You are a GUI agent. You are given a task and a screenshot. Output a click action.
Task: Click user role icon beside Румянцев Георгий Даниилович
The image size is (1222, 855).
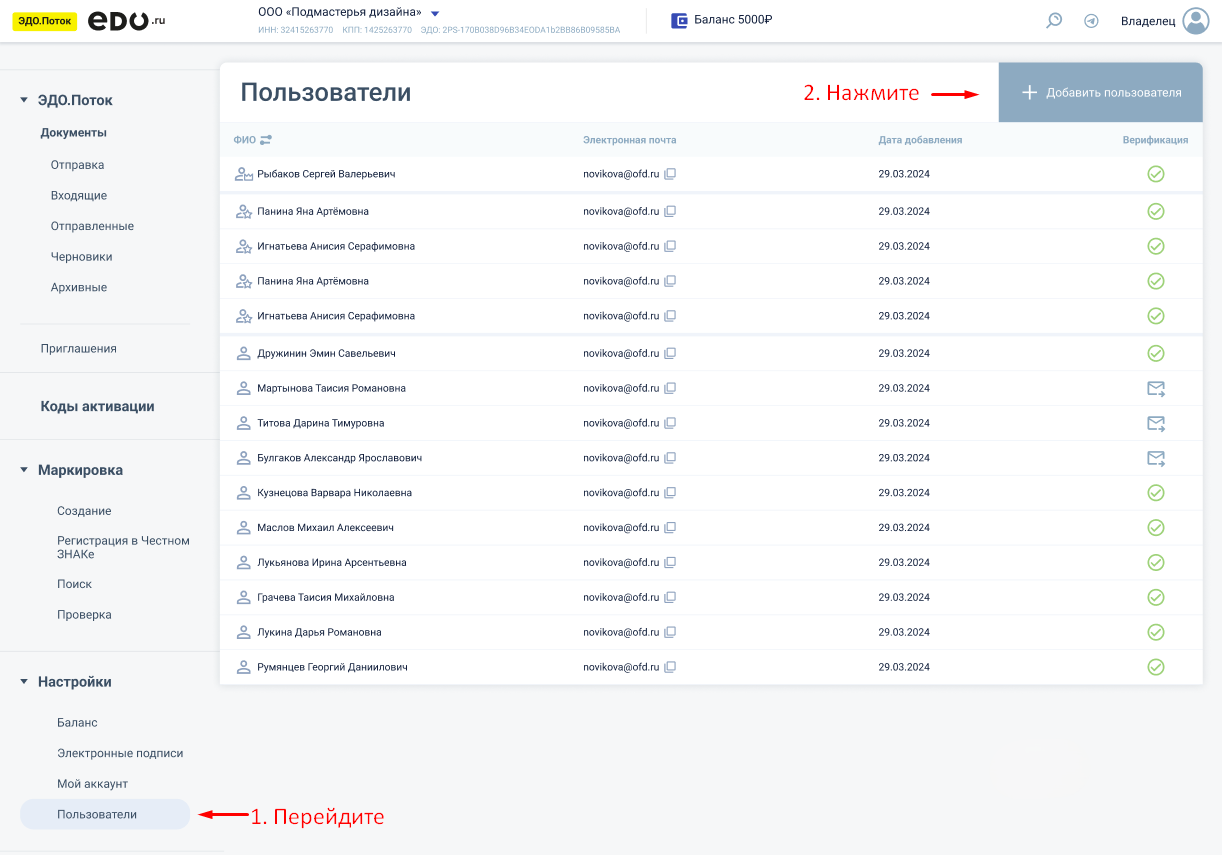(243, 667)
